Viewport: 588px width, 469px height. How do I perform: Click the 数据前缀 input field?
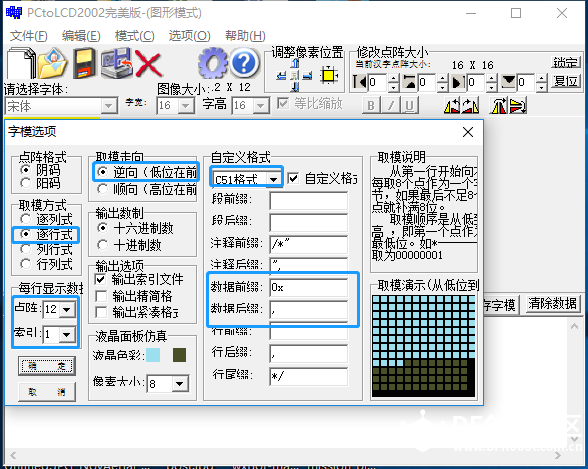pyautogui.click(x=308, y=288)
